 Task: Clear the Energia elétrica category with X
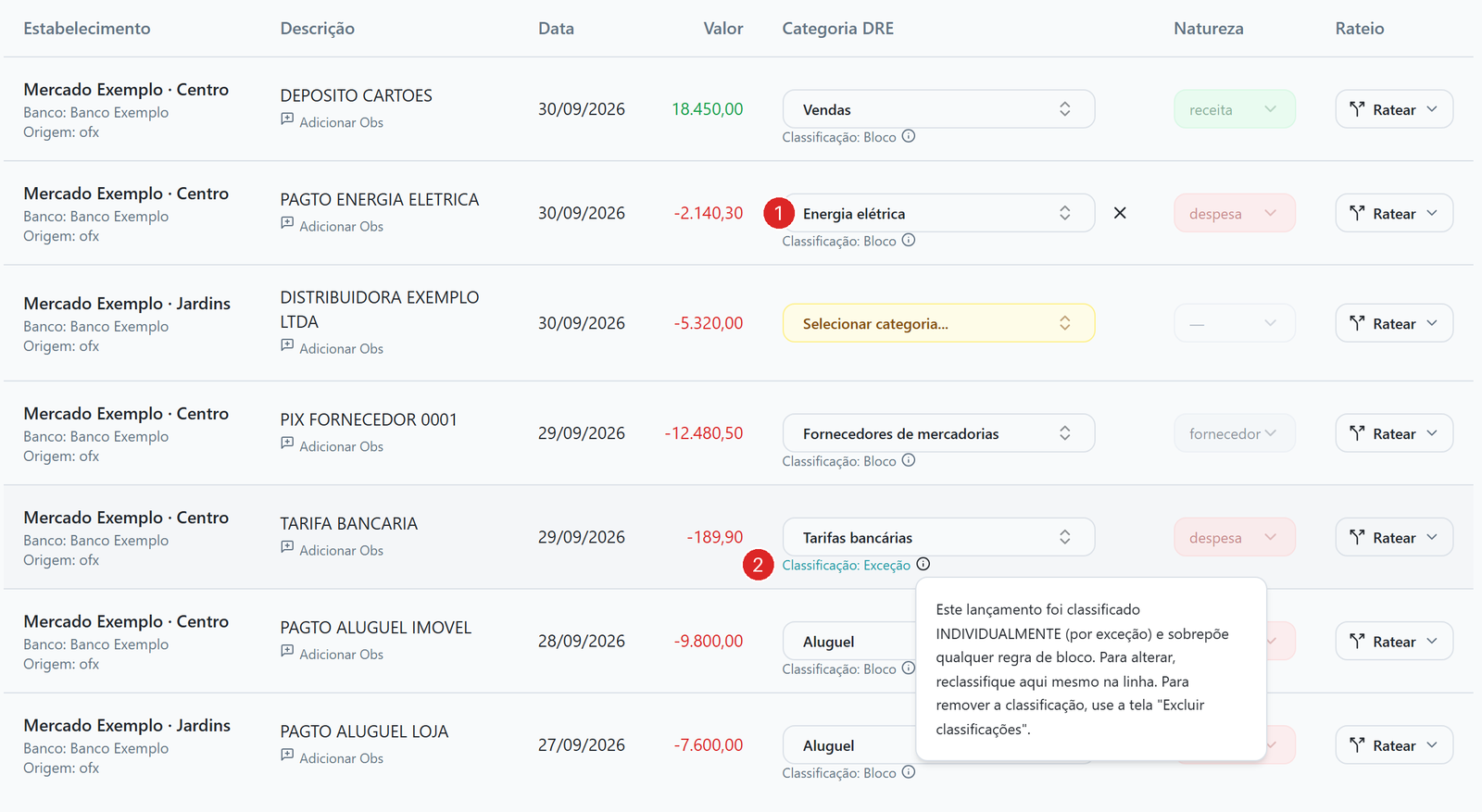pyautogui.click(x=1120, y=213)
